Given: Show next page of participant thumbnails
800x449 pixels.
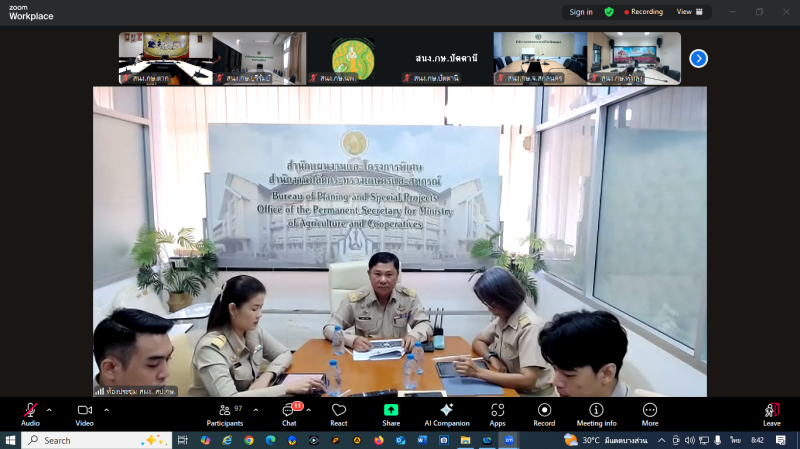Looking at the screenshot, I should (x=699, y=58).
